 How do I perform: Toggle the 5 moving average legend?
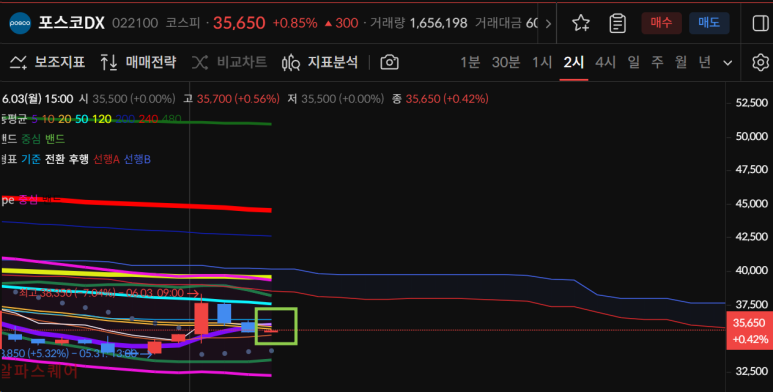(35, 119)
